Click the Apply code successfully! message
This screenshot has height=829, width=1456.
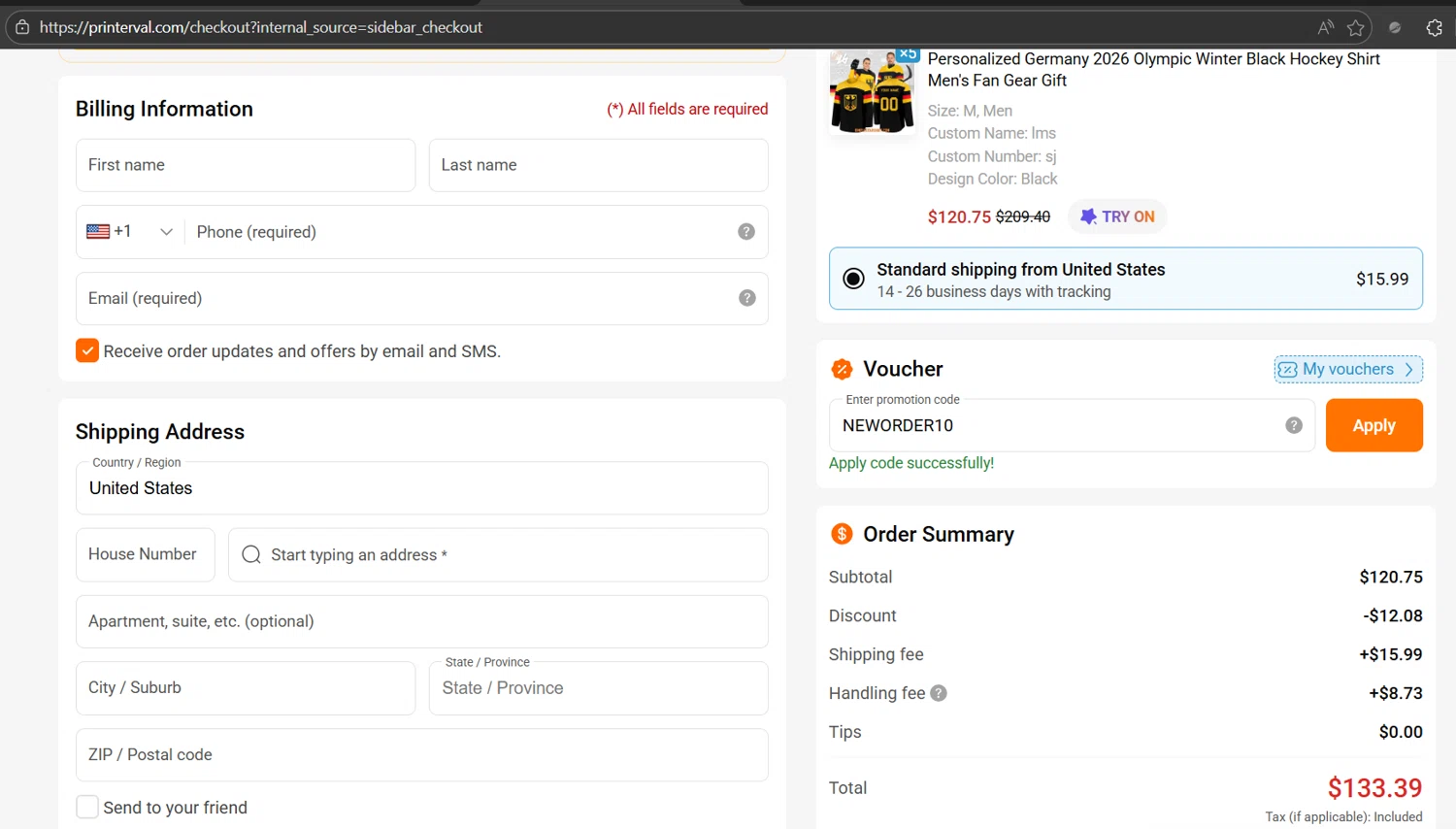tap(911, 463)
